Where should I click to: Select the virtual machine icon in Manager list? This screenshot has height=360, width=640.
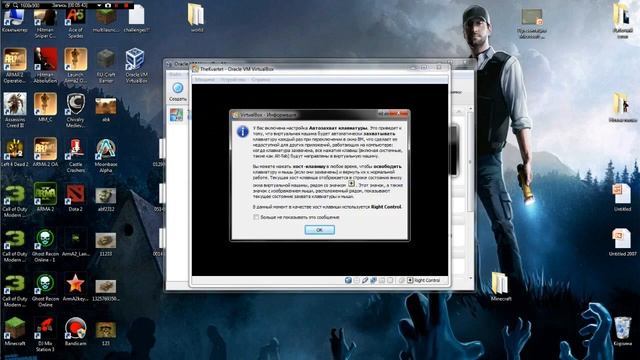click(176, 115)
